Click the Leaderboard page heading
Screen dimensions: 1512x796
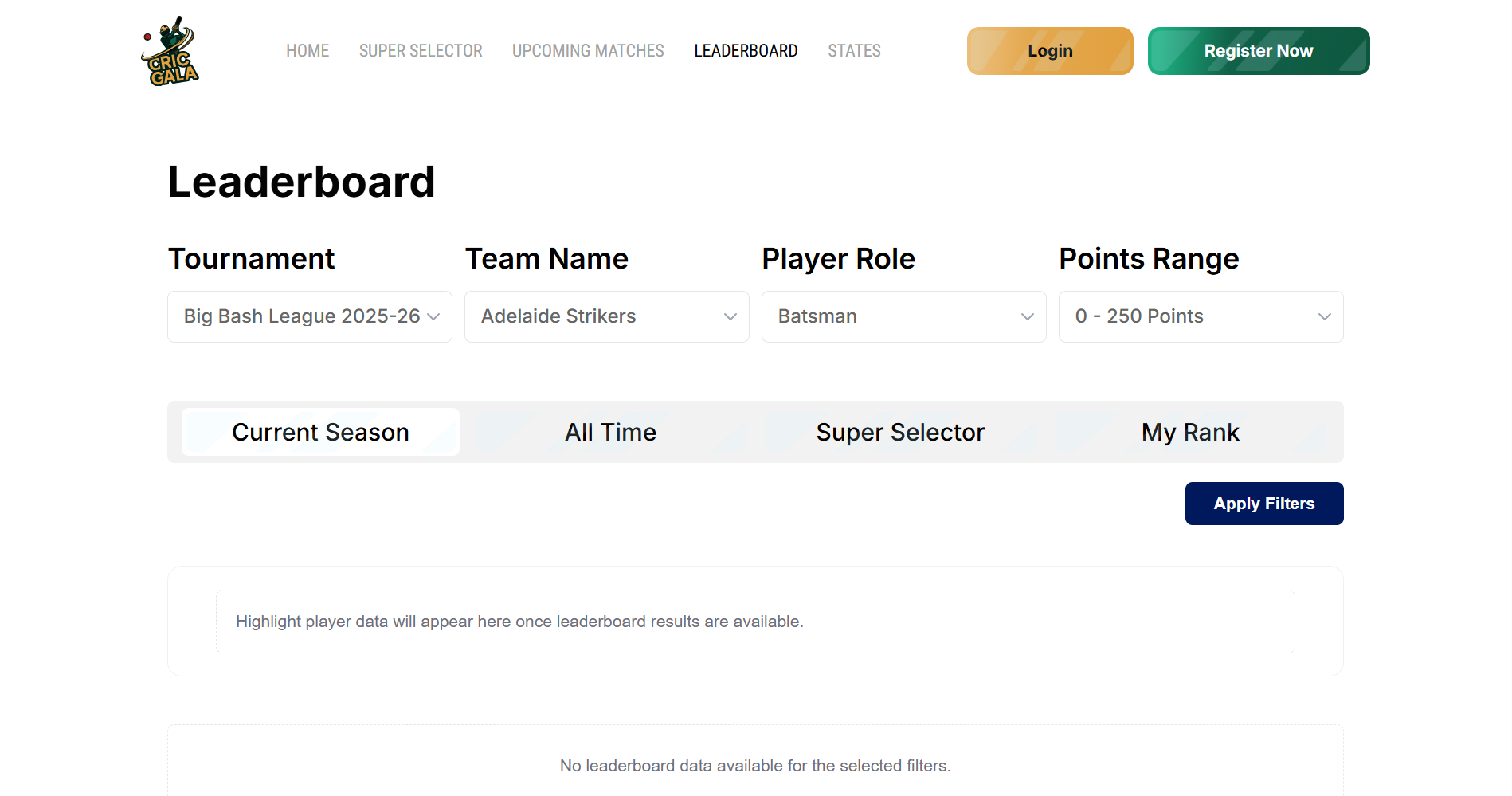[301, 182]
